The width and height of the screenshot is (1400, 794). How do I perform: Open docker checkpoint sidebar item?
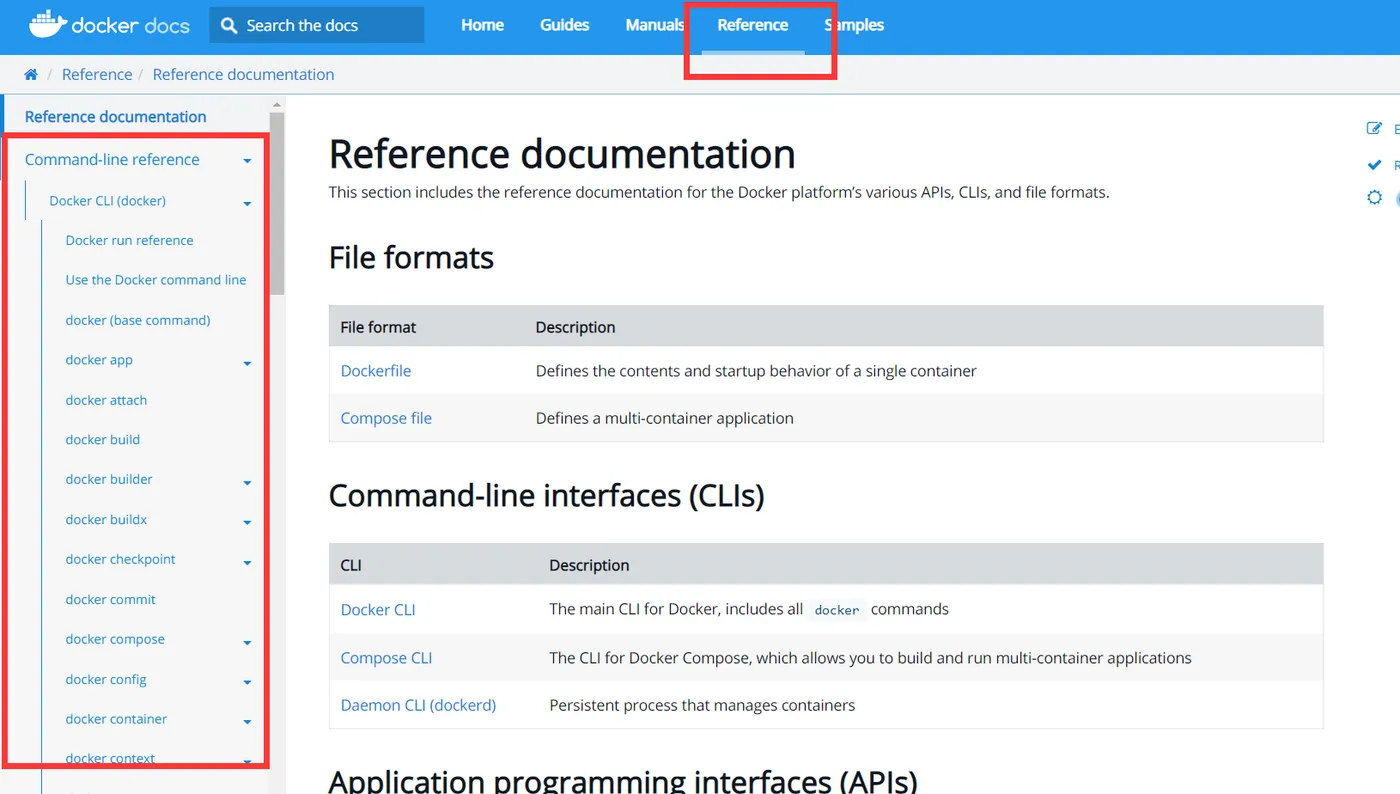[120, 559]
